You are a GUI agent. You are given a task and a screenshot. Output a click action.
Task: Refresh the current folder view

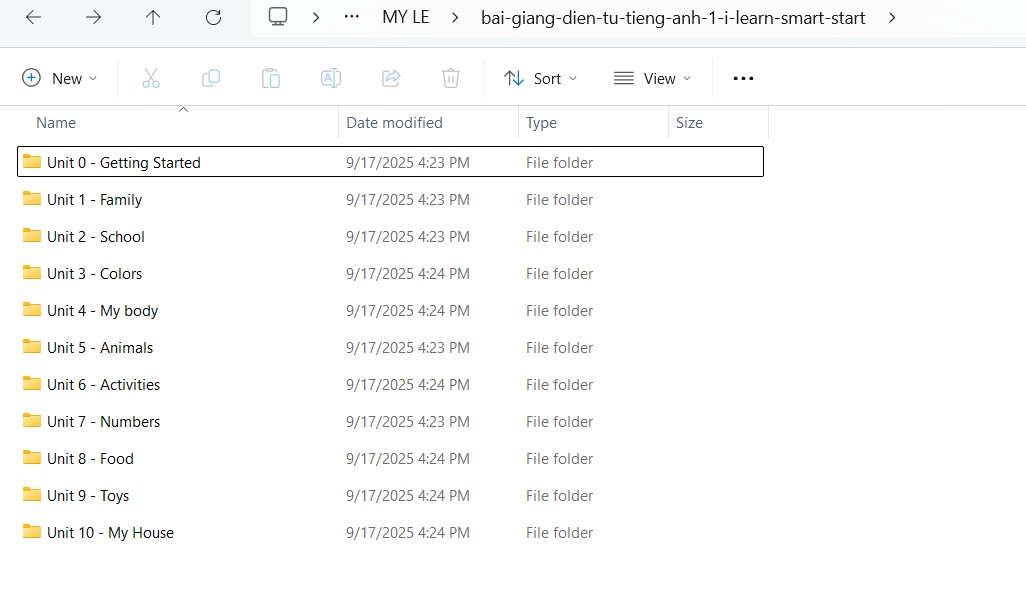[x=213, y=17]
